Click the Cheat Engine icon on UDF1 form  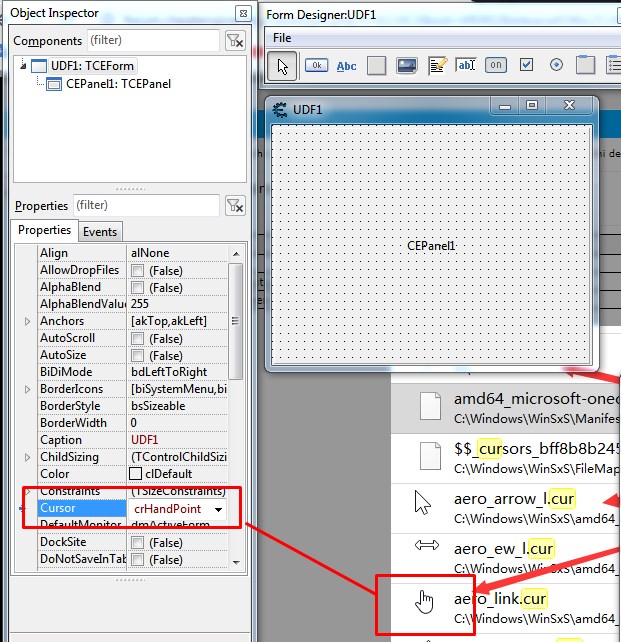280,110
